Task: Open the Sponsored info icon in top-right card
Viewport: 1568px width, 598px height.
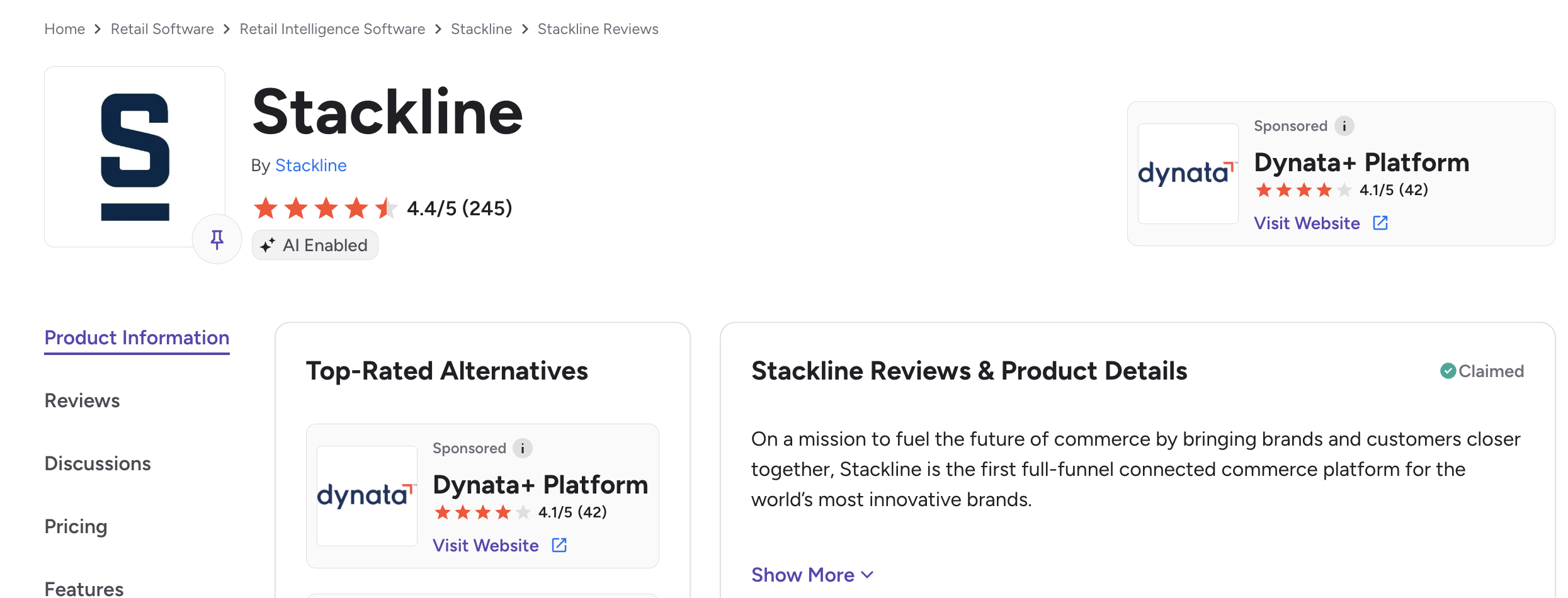Action: click(1344, 126)
